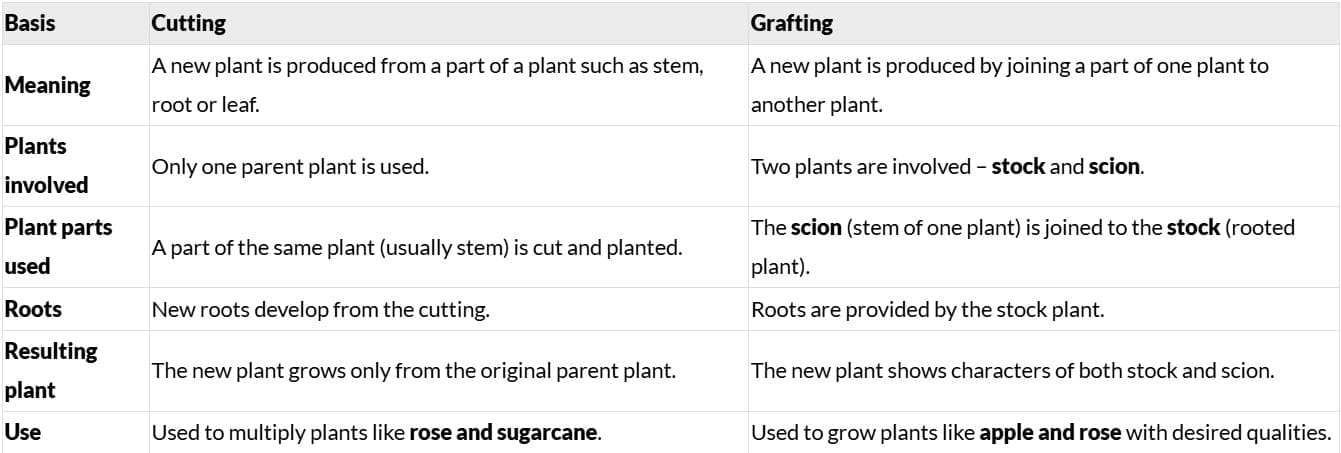Click the 'Grafting' column header

[791, 22]
